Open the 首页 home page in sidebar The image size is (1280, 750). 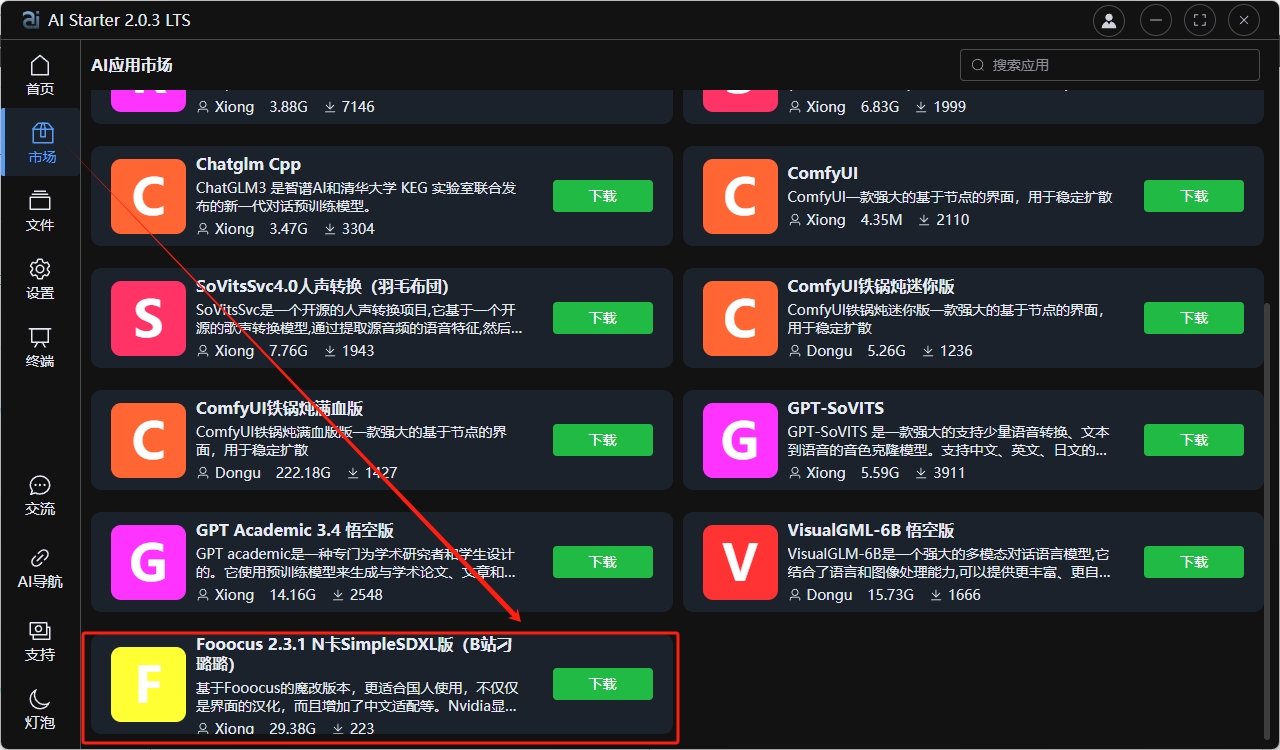(x=40, y=75)
